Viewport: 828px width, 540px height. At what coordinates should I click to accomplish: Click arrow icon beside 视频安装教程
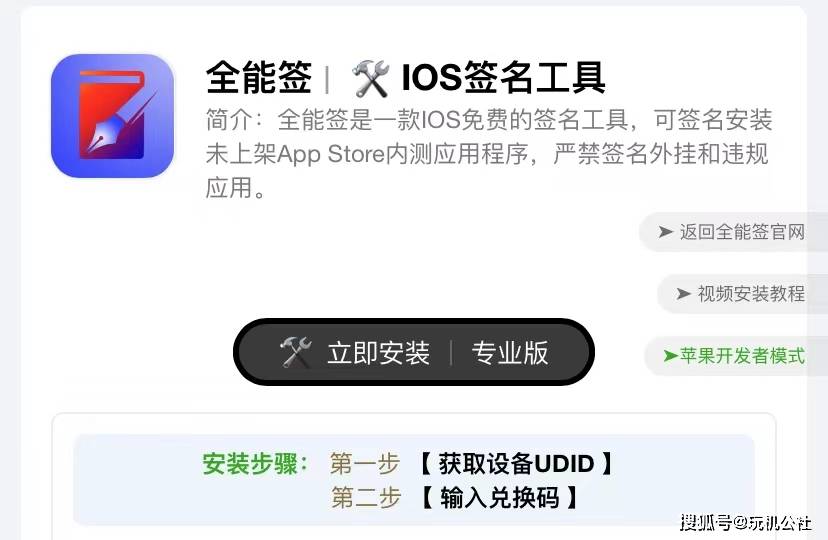683,293
